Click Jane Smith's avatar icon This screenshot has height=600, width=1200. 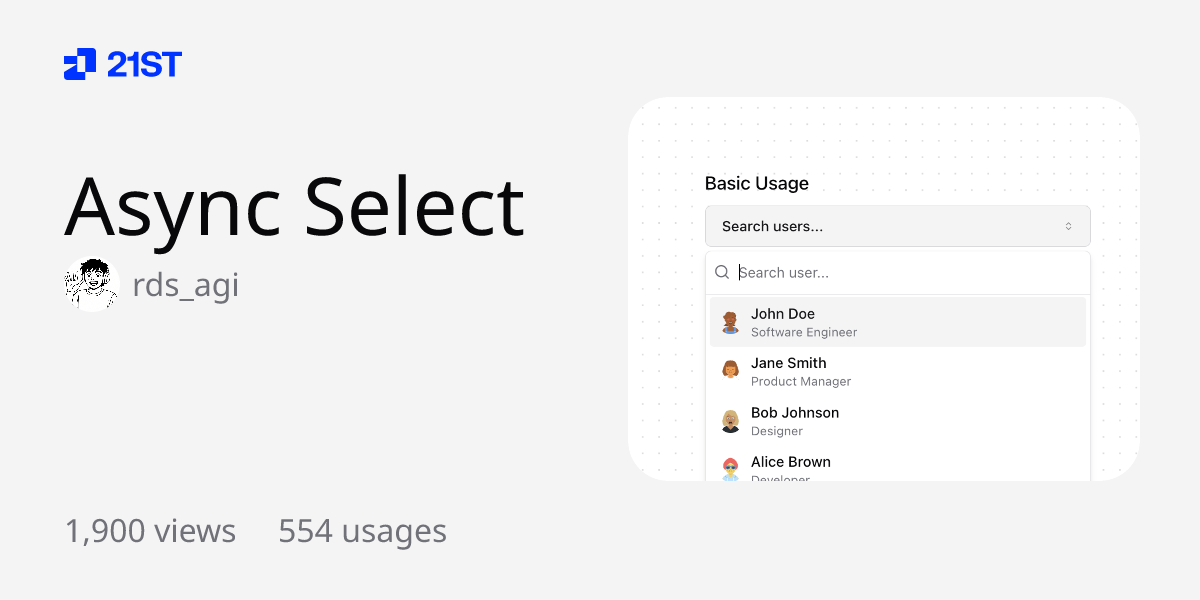pos(730,371)
